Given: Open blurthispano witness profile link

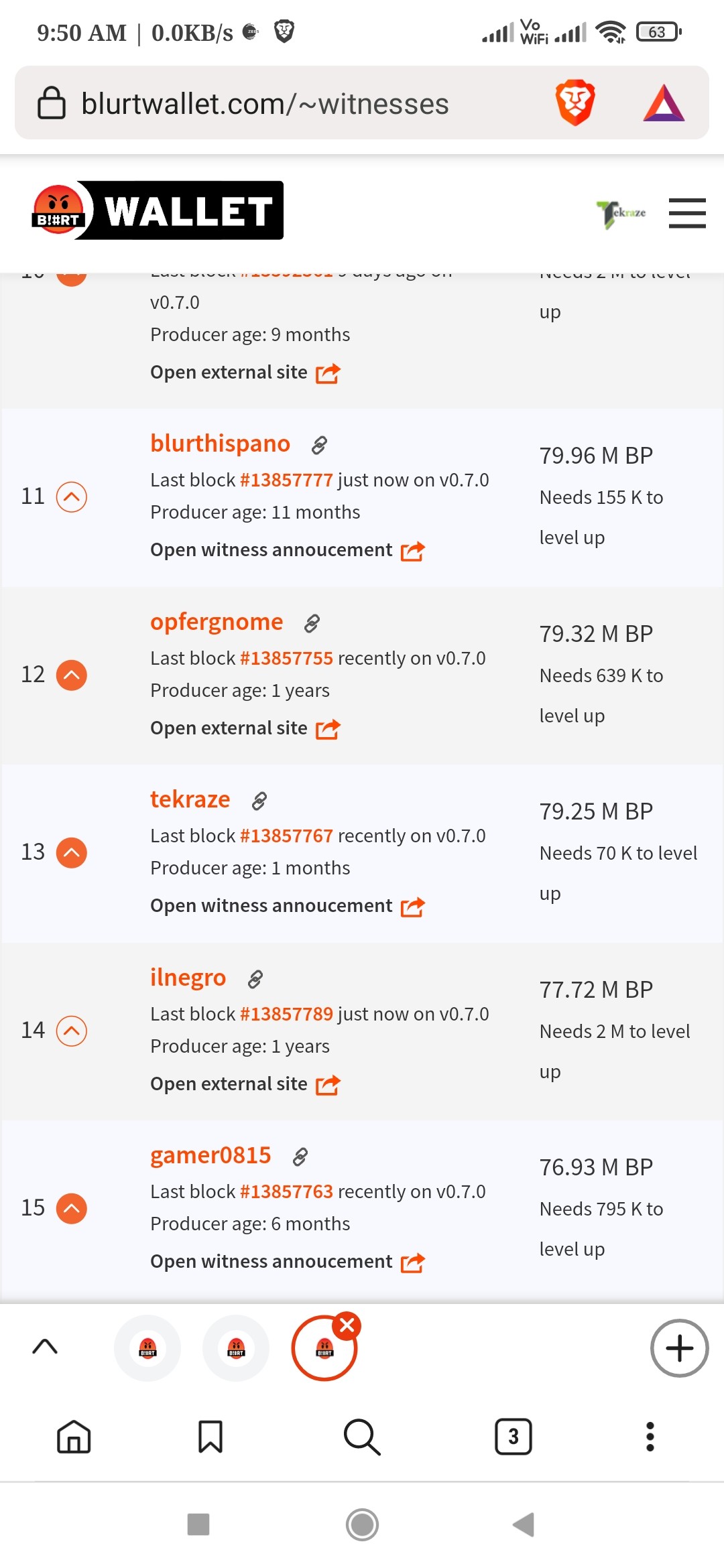Looking at the screenshot, I should [220, 444].
